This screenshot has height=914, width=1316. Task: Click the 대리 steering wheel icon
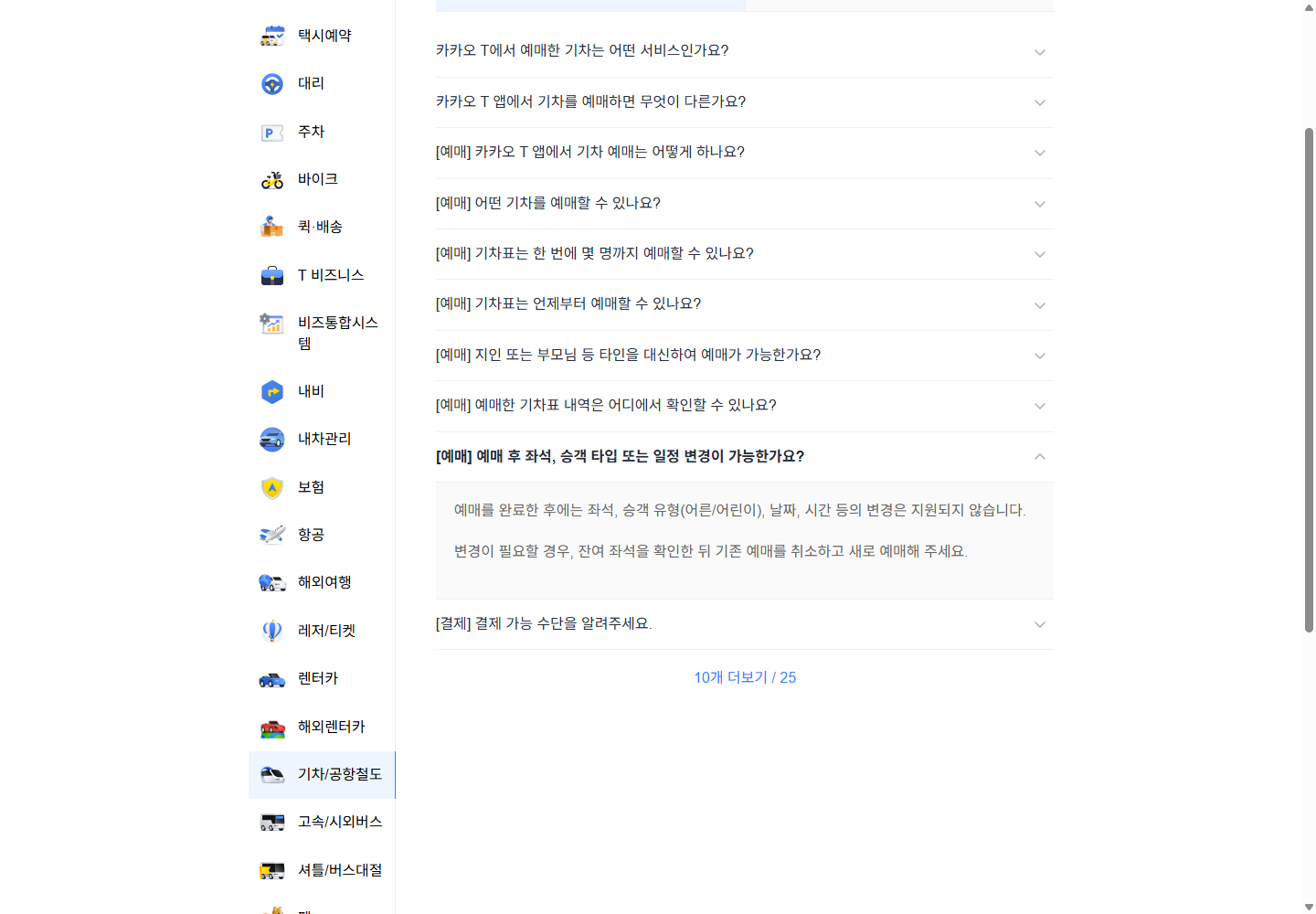[272, 84]
